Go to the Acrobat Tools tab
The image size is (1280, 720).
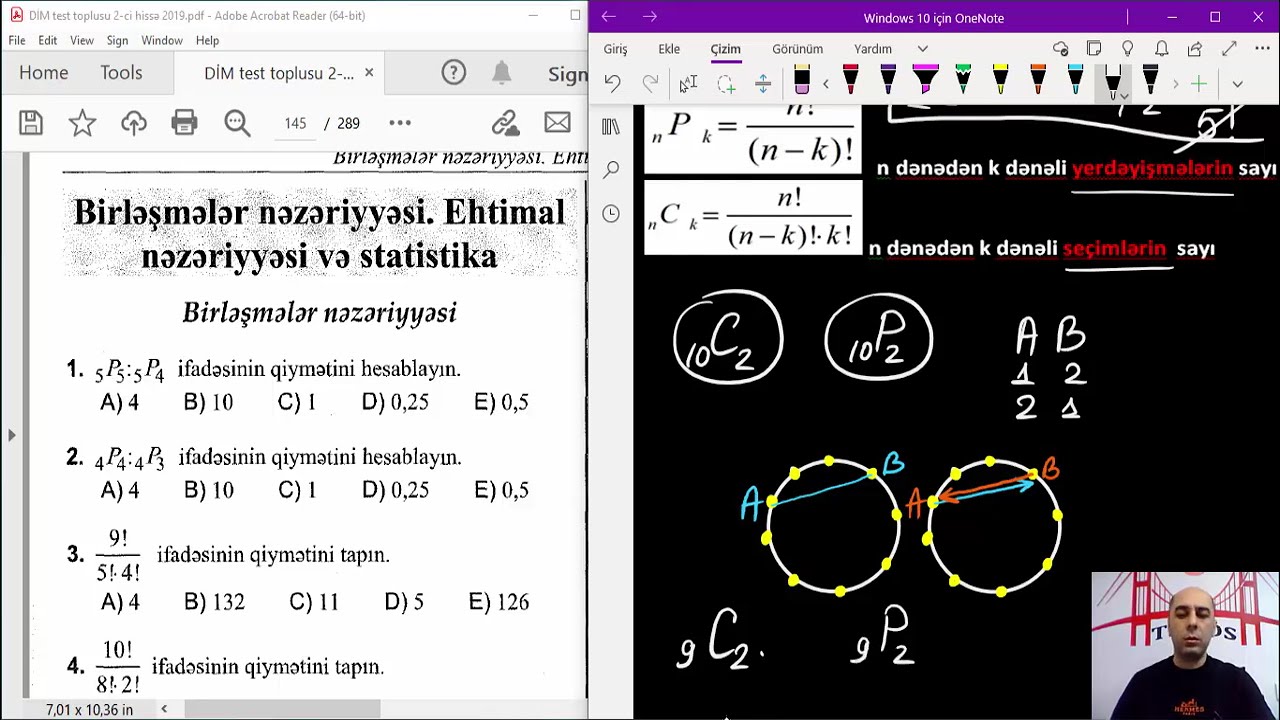click(x=121, y=73)
